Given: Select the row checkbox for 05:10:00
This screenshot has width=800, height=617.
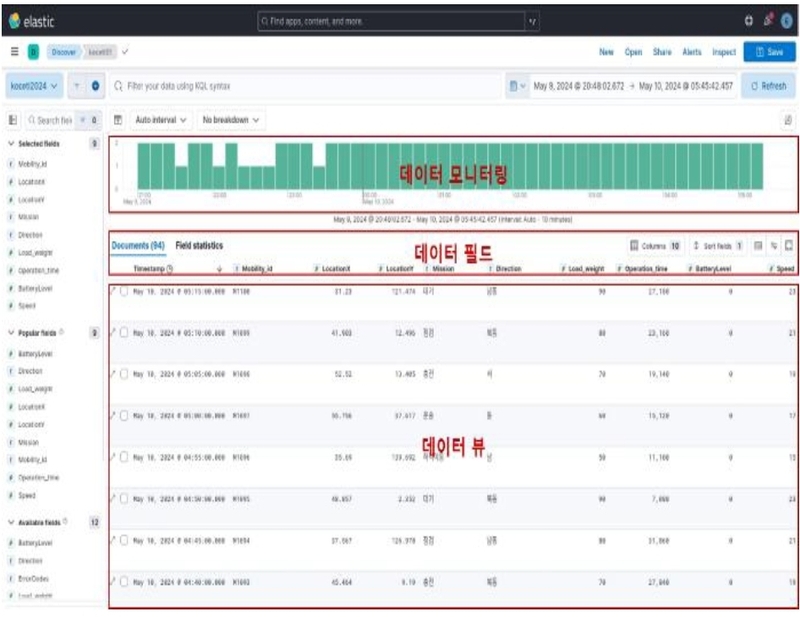Looking at the screenshot, I should [124, 333].
